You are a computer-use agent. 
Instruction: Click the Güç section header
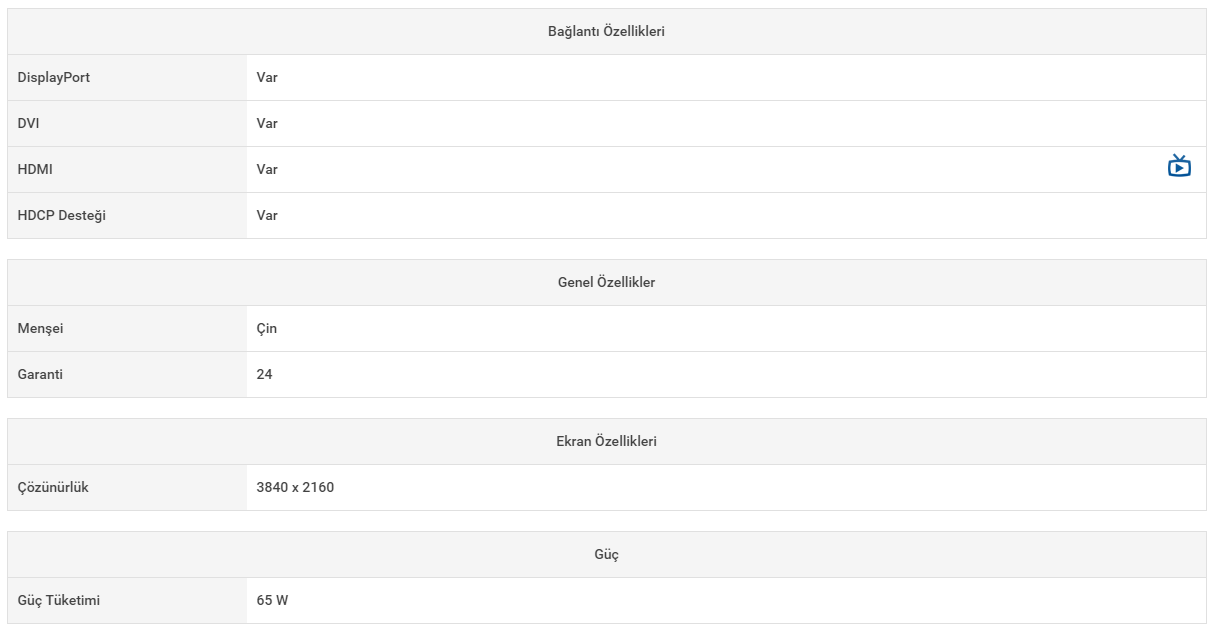coord(607,554)
